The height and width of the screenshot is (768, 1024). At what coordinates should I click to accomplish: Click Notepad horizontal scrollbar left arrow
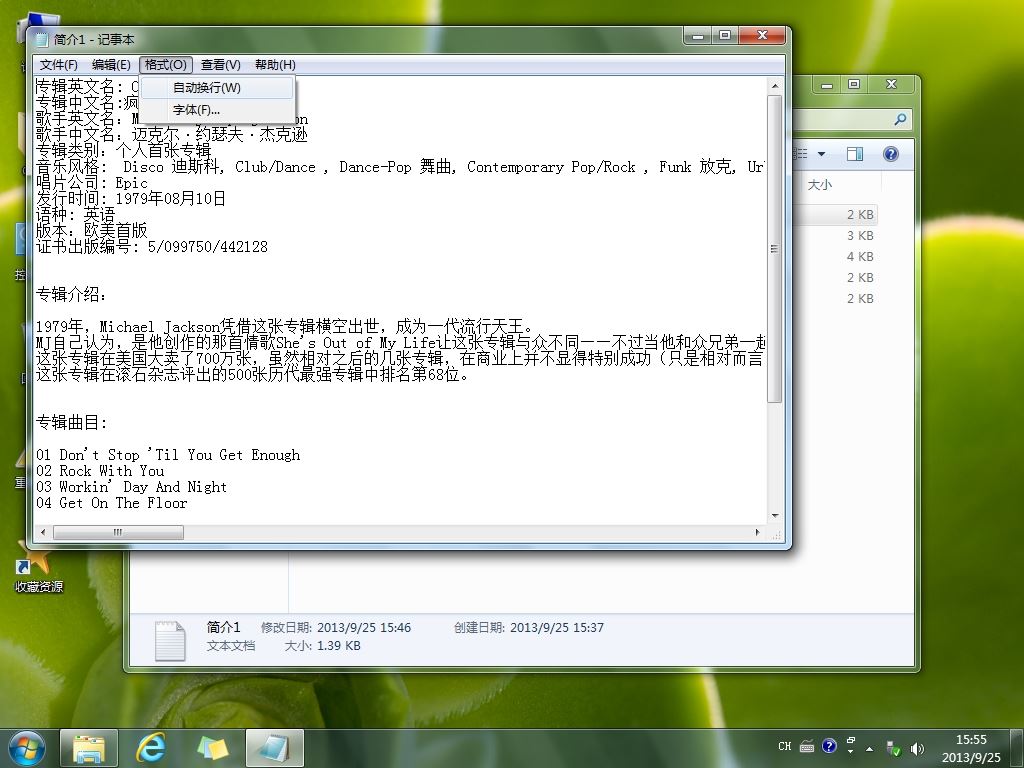click(43, 532)
